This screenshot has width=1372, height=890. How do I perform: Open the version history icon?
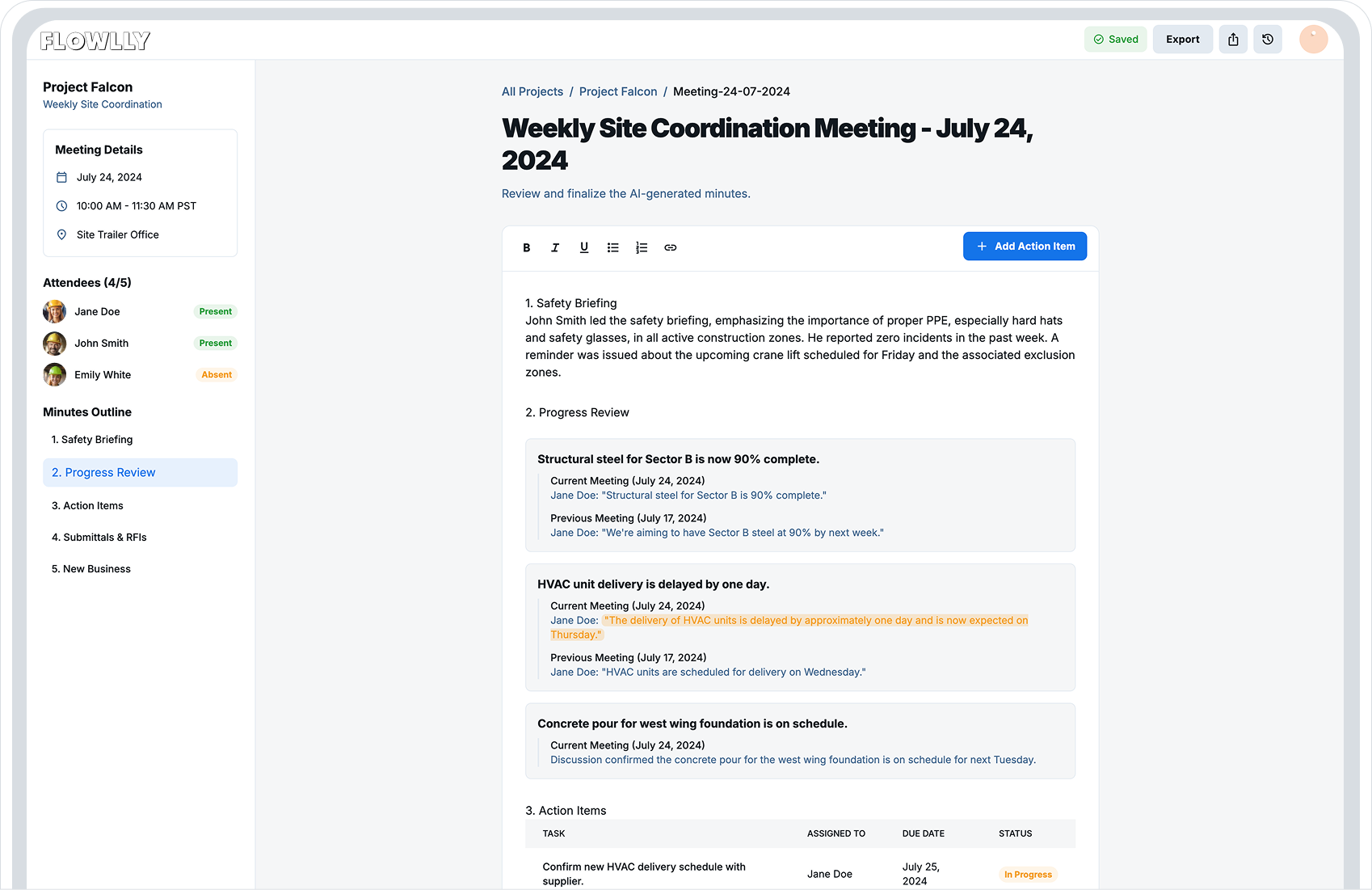point(1268,40)
